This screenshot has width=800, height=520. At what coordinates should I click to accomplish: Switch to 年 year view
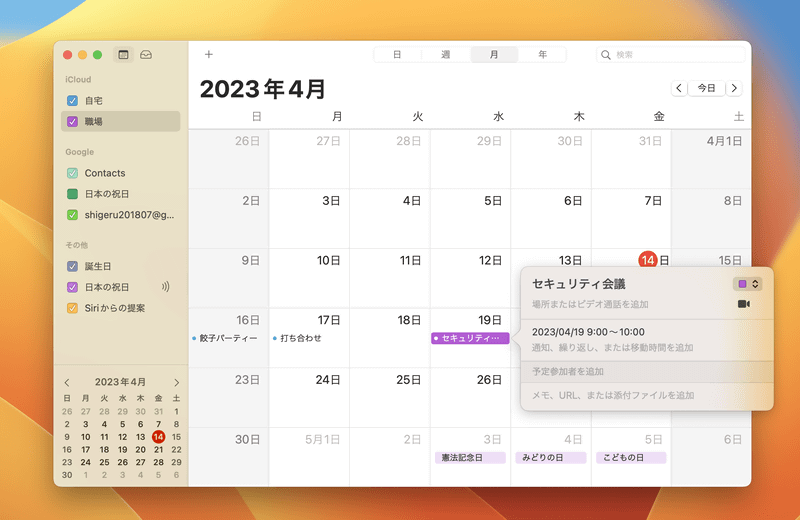[x=542, y=55]
